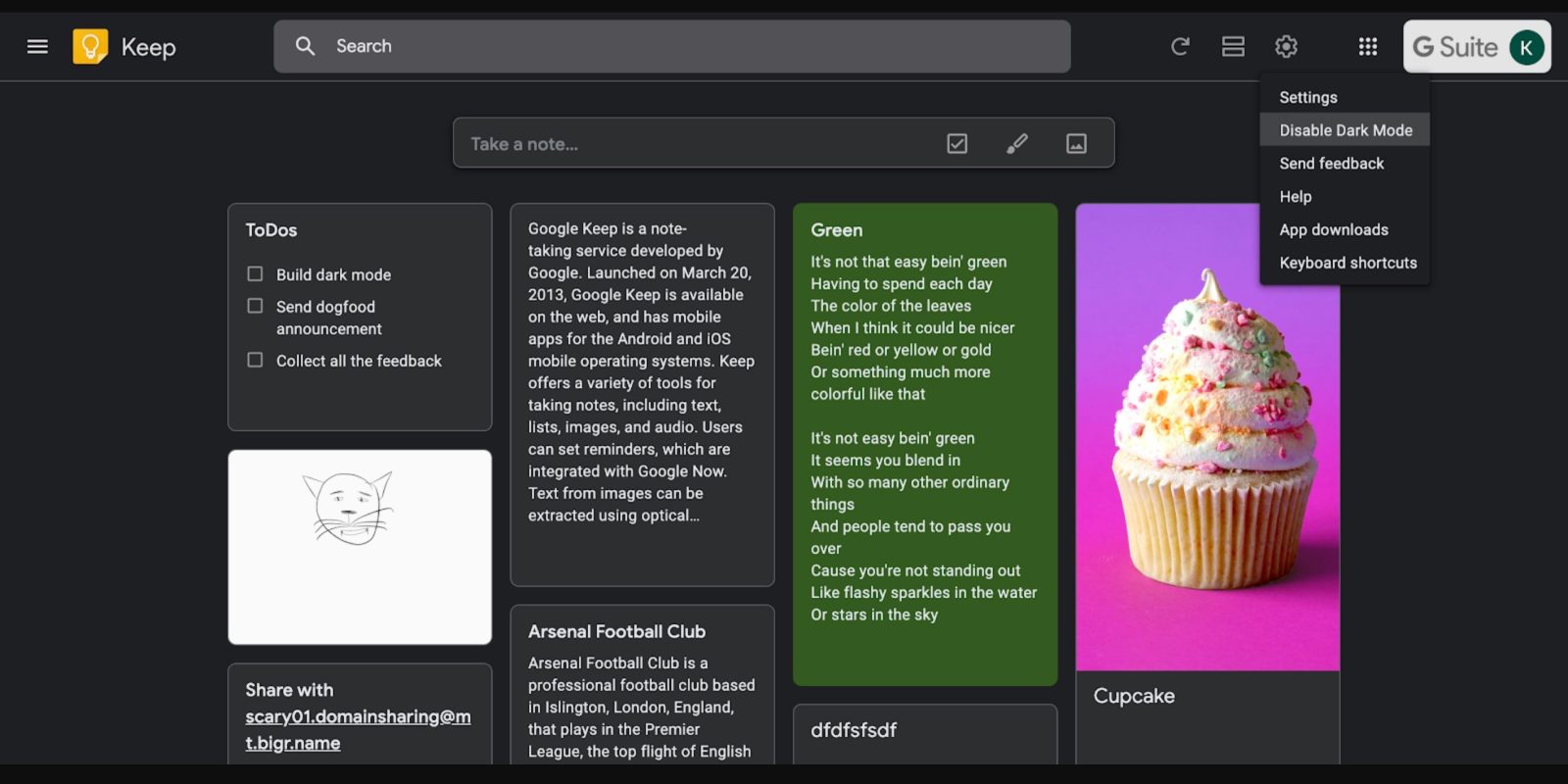The width and height of the screenshot is (1568, 784).
Task: Check the Build dark mode item
Action: (x=255, y=274)
